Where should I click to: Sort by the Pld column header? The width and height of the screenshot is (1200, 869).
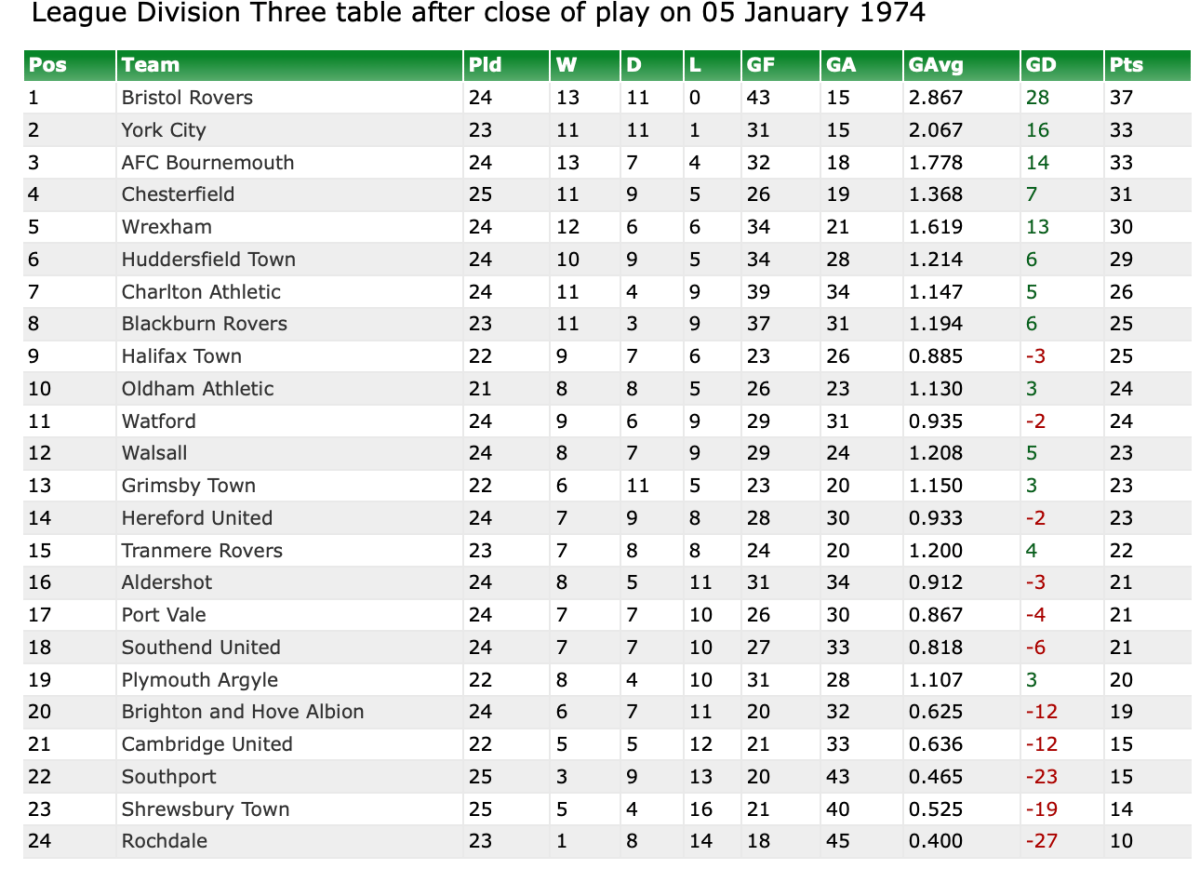(485, 65)
